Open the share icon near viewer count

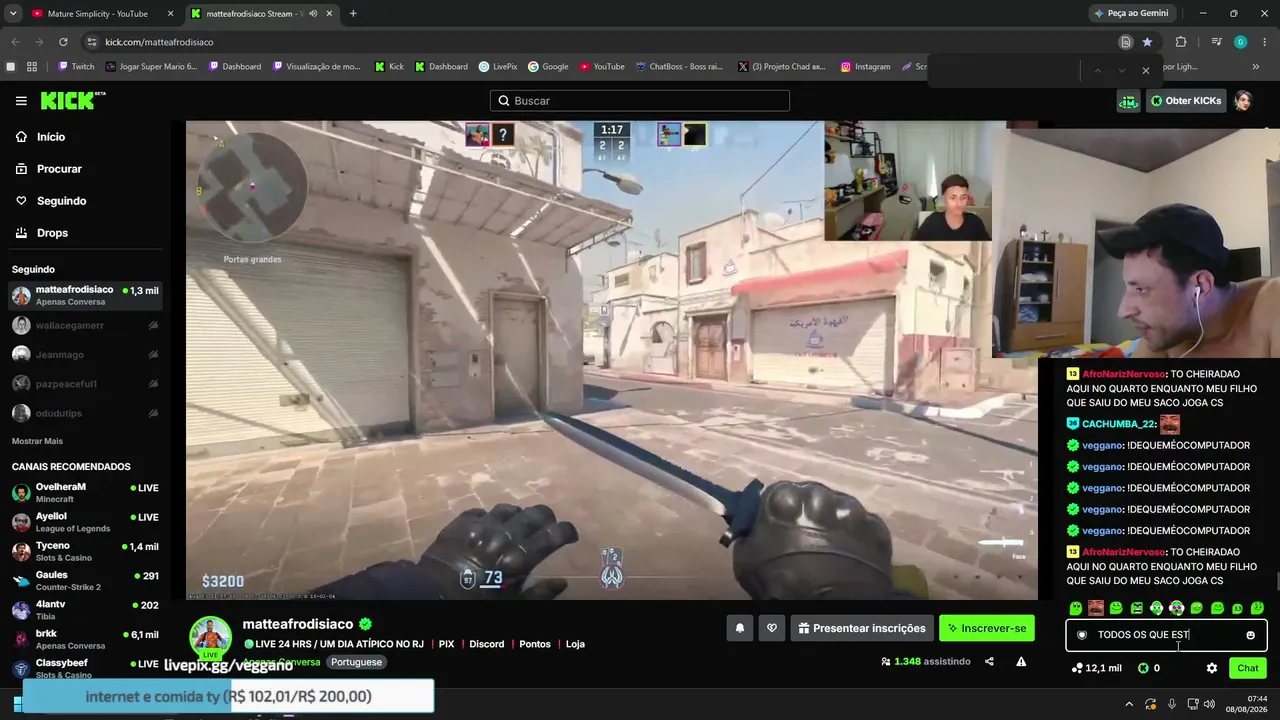pyautogui.click(x=989, y=661)
